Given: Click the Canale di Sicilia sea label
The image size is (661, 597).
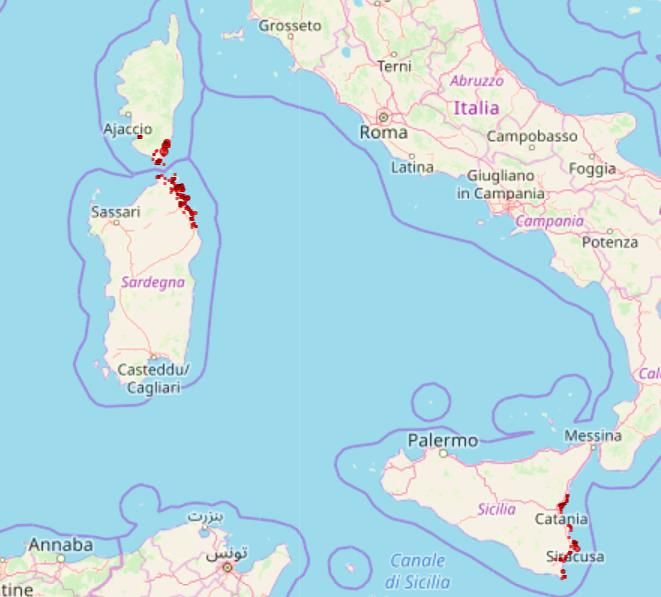Looking at the screenshot, I should point(417,572).
